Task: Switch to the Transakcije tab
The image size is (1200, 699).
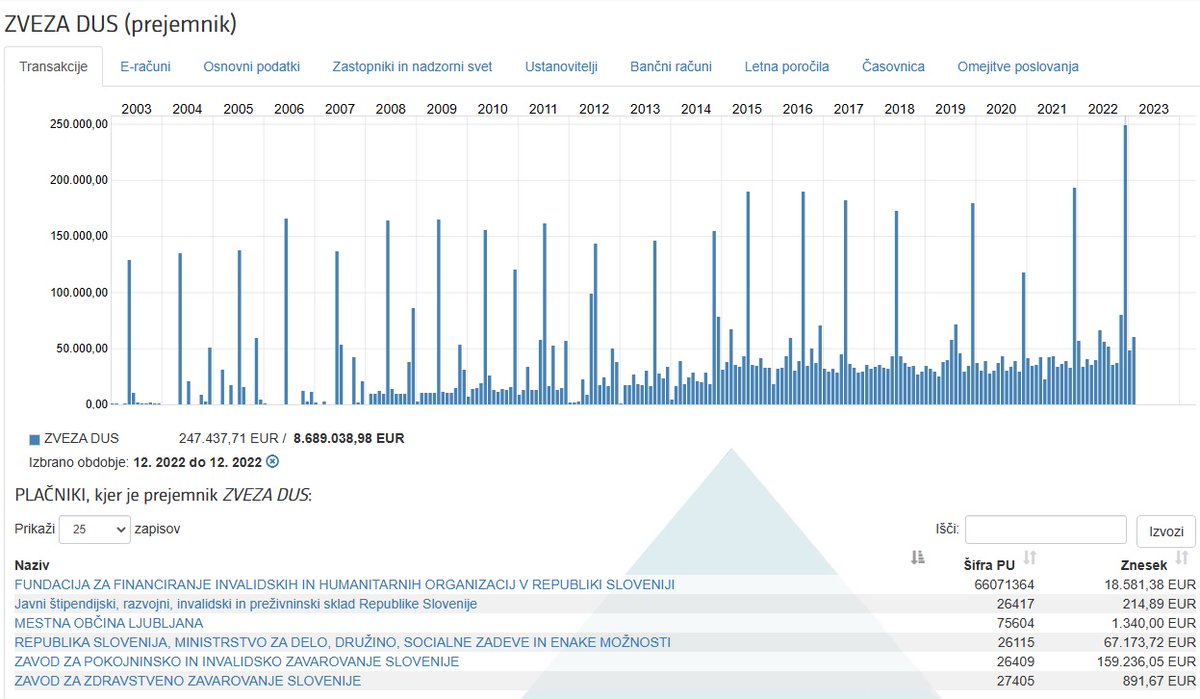Action: [x=53, y=67]
